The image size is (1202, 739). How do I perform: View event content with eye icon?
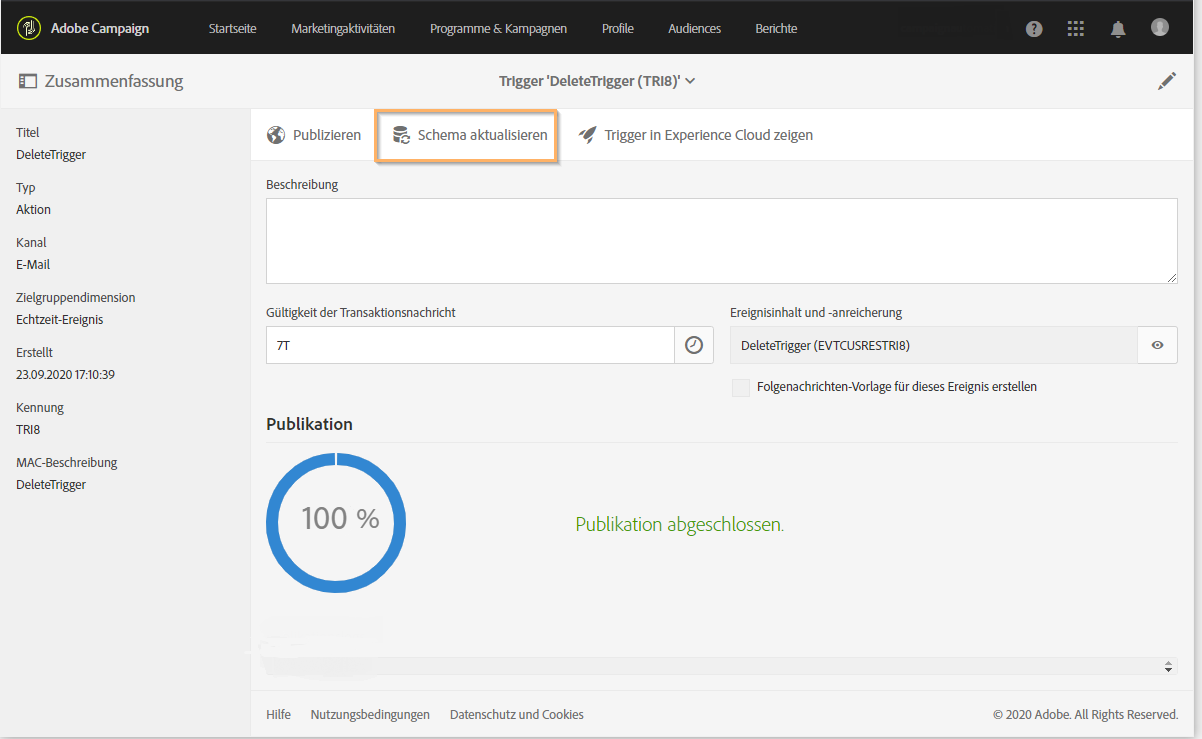[x=1157, y=345]
